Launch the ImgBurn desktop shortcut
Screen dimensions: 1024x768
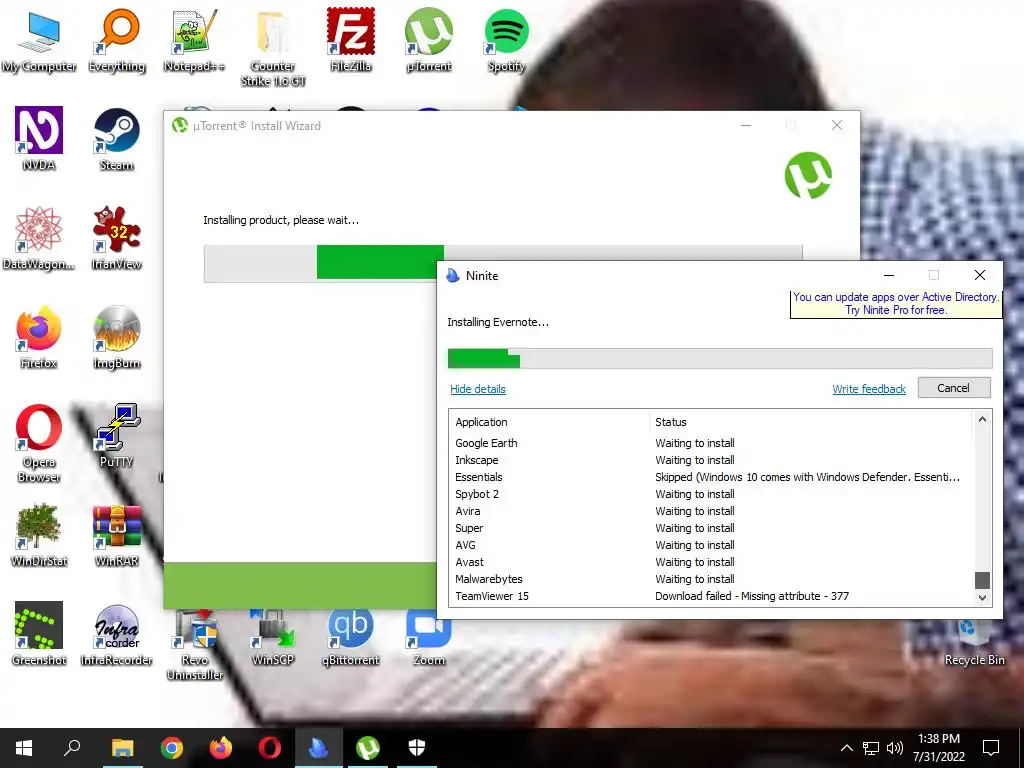pos(117,337)
